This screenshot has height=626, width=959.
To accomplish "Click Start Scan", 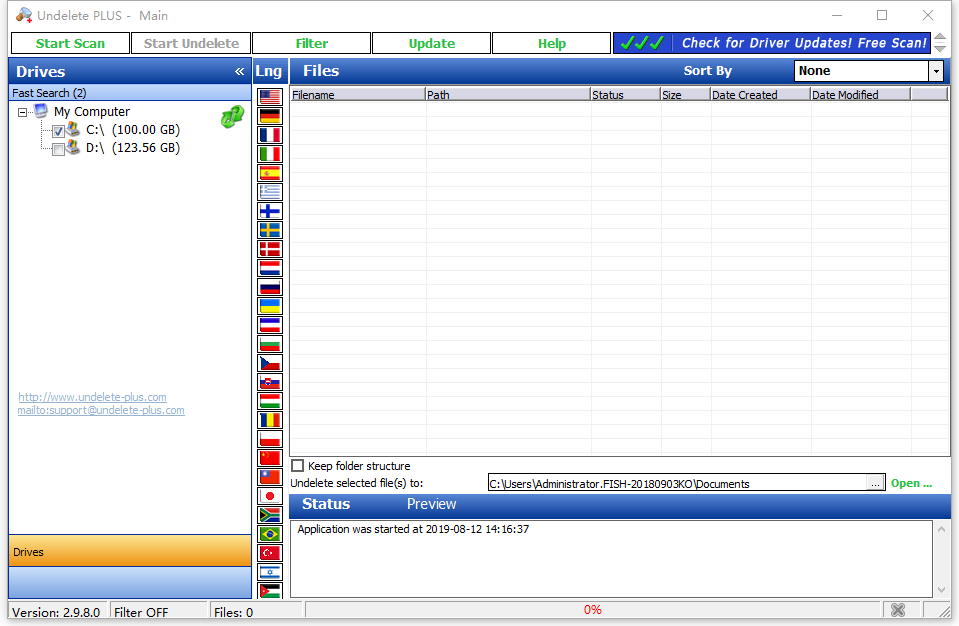I will tap(70, 43).
